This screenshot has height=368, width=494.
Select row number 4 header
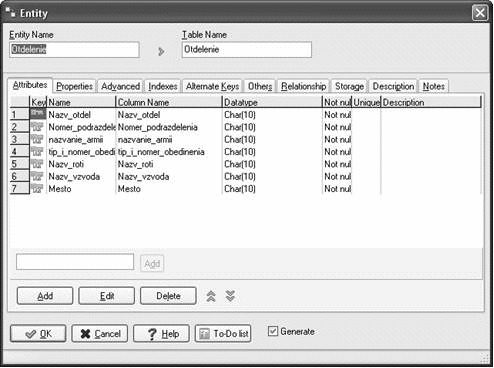[x=20, y=151]
